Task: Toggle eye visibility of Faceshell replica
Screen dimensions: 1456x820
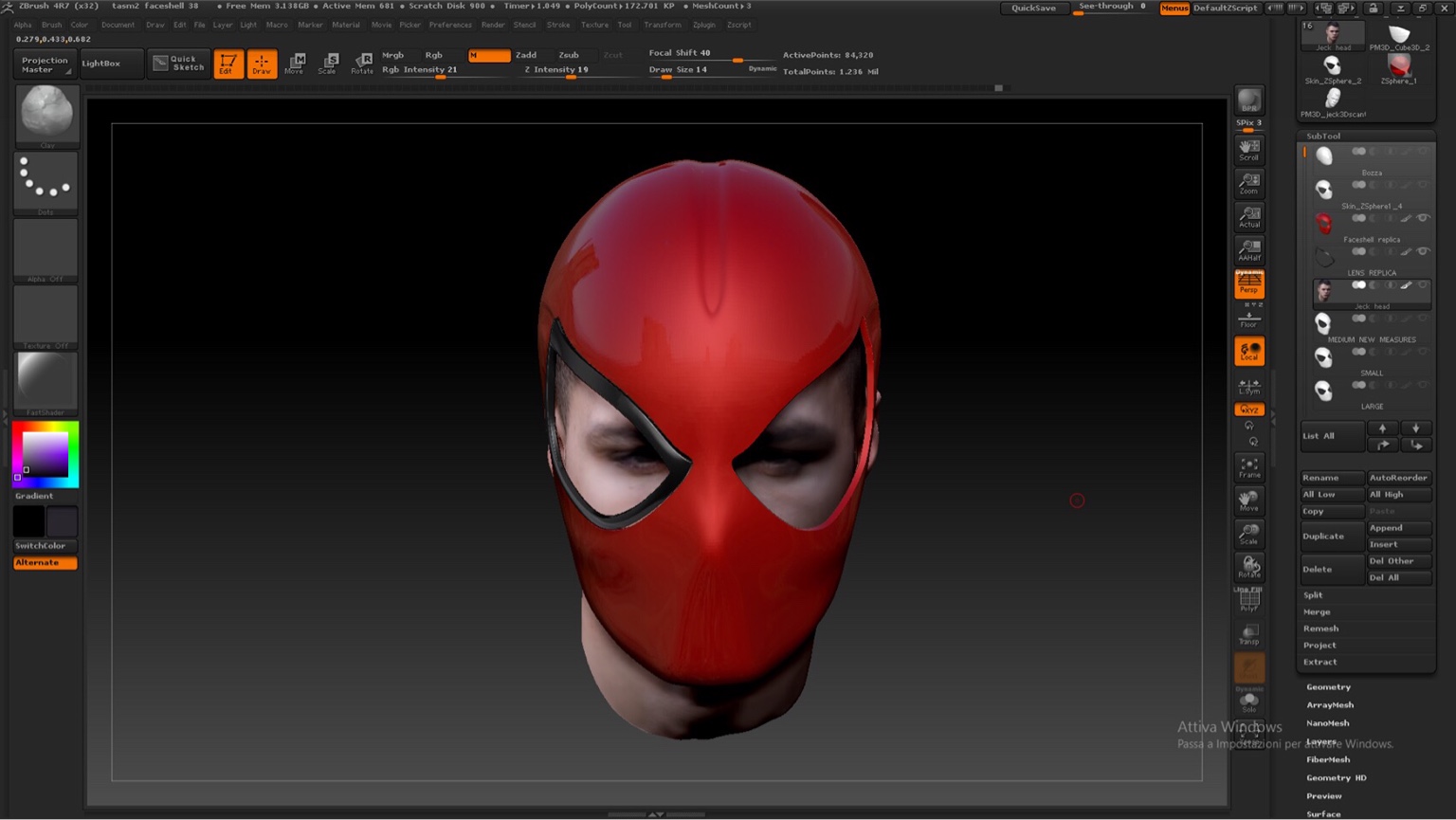Action: point(1423,218)
